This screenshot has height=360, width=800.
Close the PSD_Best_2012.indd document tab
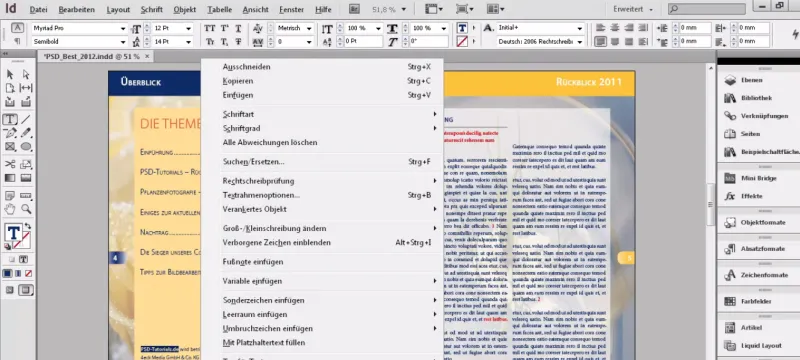pos(147,57)
